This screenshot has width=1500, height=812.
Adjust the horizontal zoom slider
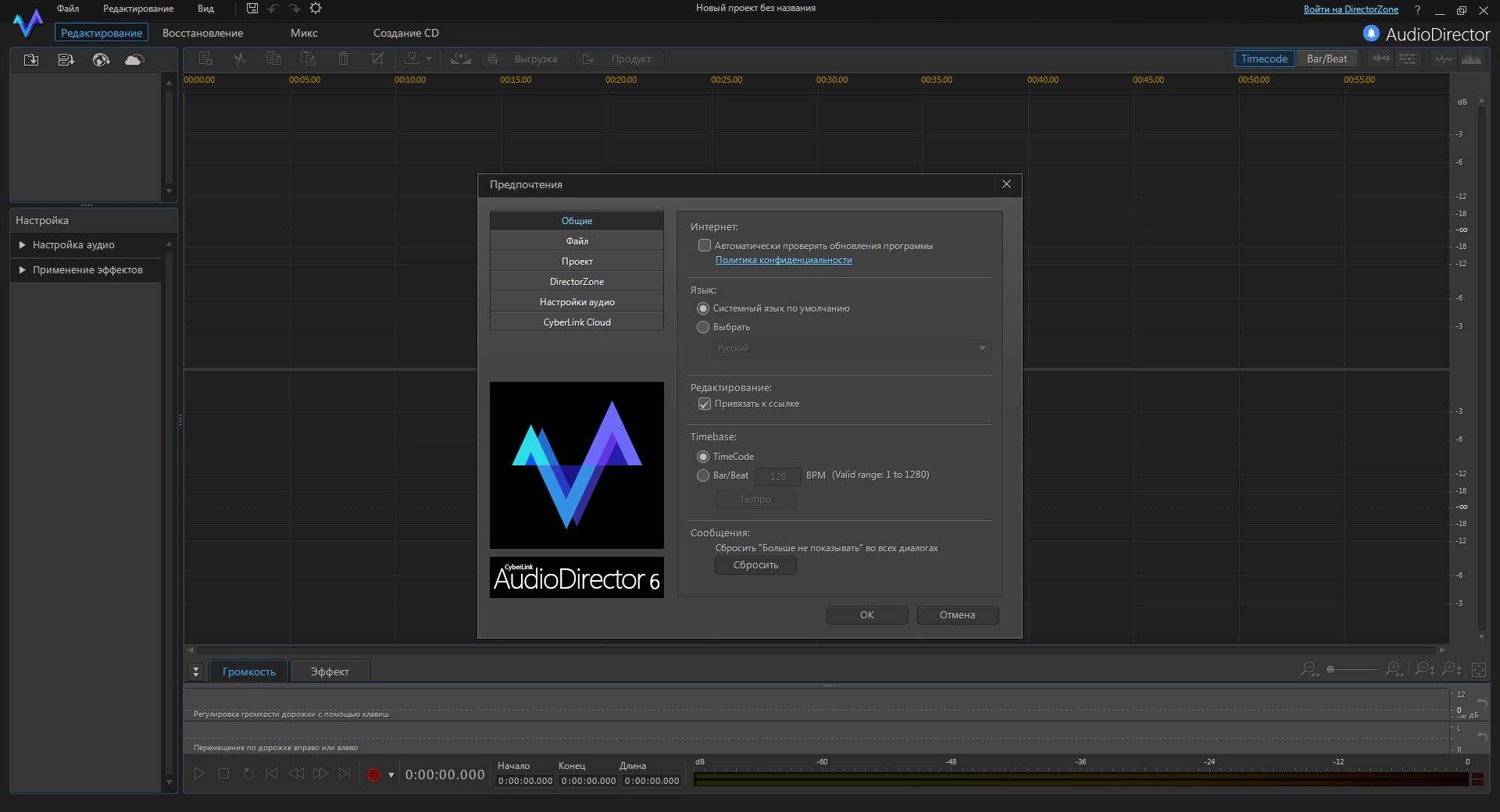[x=1352, y=669]
